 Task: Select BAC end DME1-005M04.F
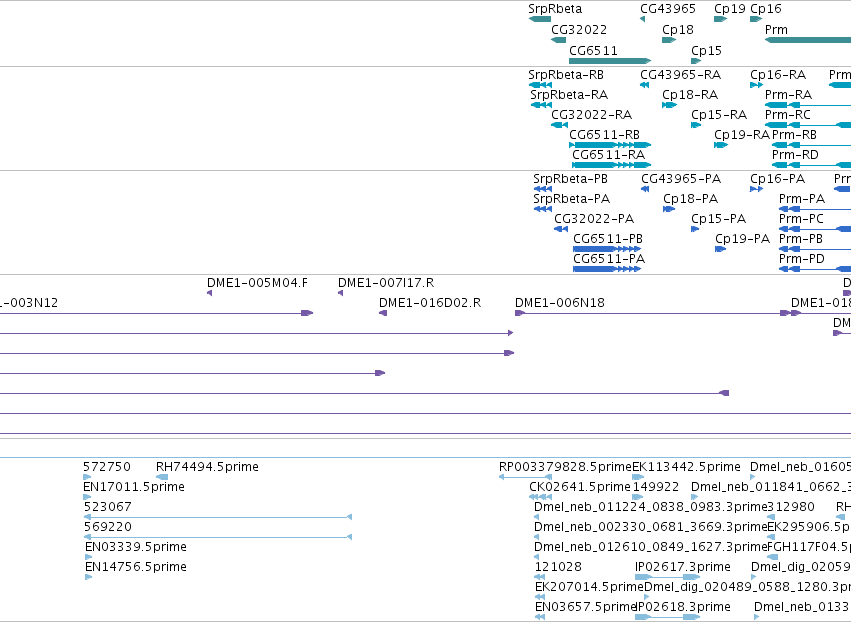click(x=257, y=283)
